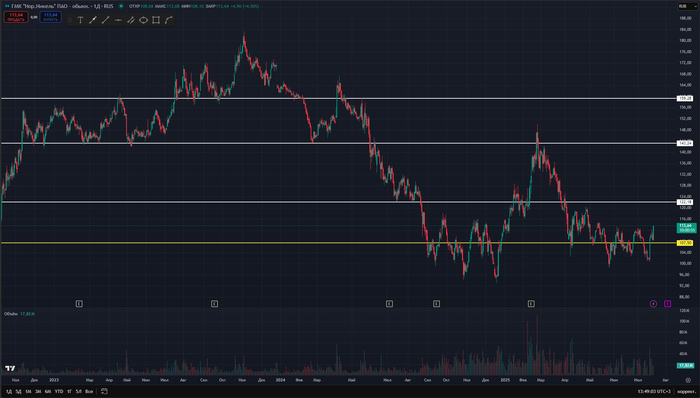Viewport: 700px width, 398px height.
Task: Click the 2025 year label on time axis
Action: [505, 380]
